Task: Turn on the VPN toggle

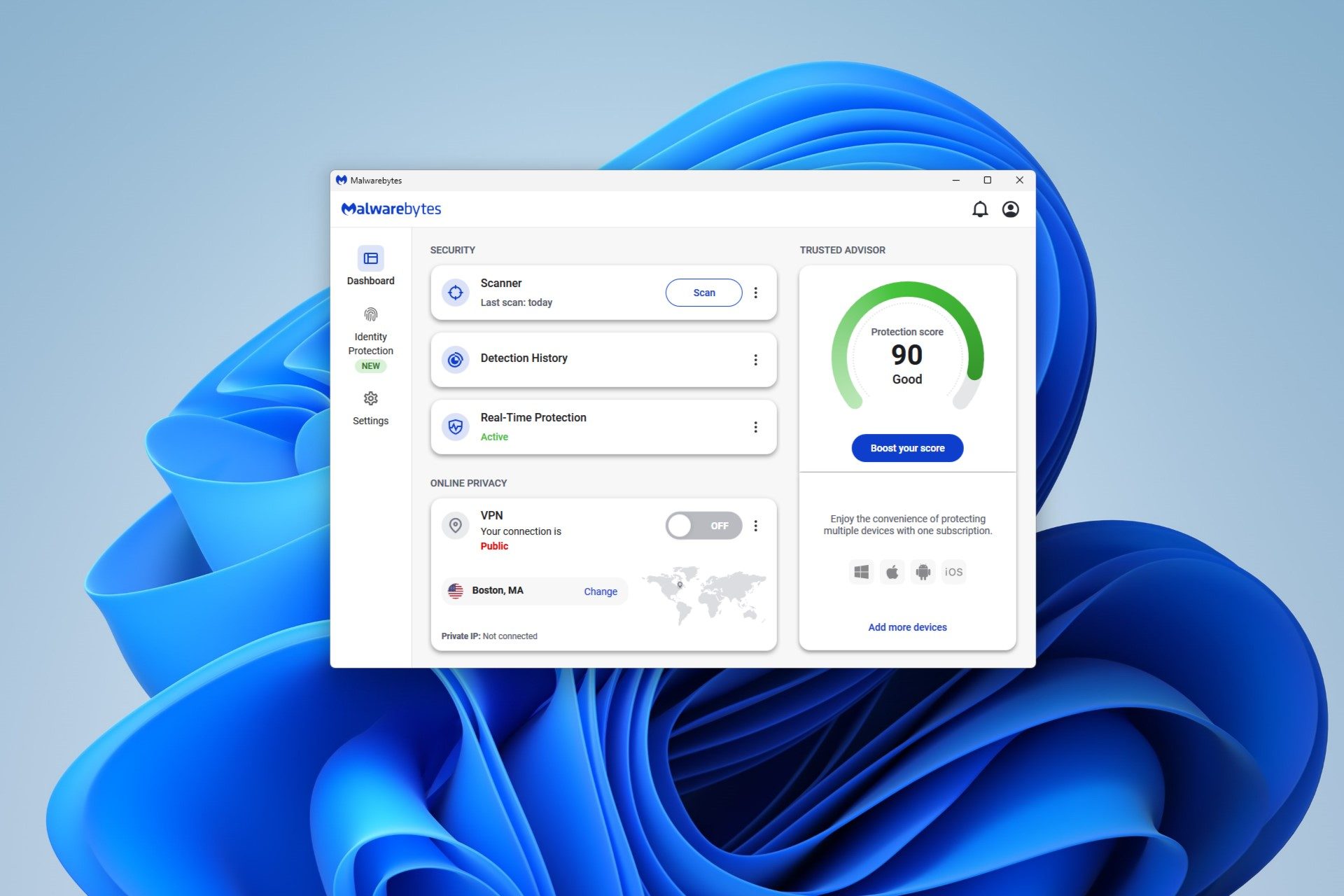Action: (704, 526)
